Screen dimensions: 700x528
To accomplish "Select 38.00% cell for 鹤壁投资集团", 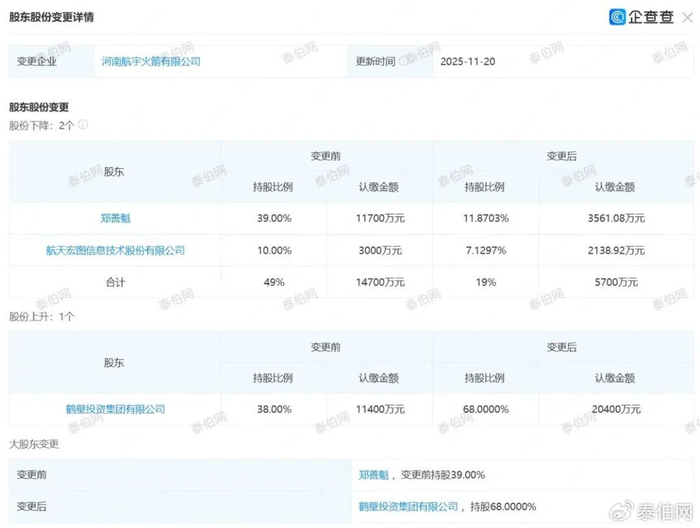I will [274, 409].
